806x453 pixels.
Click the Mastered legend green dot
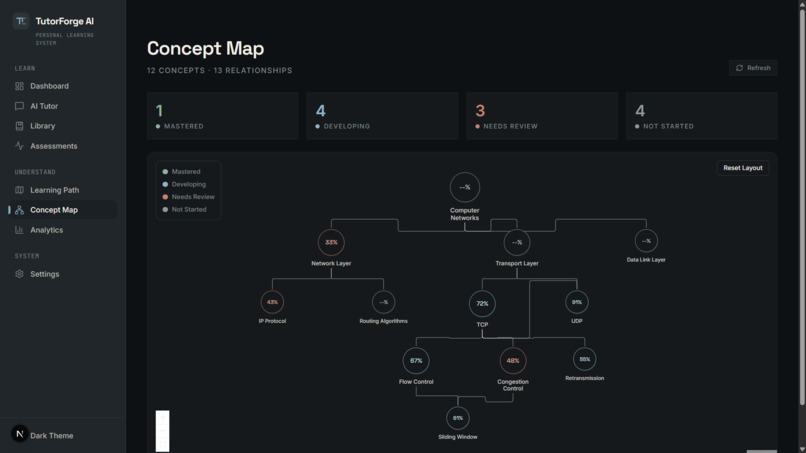point(165,172)
